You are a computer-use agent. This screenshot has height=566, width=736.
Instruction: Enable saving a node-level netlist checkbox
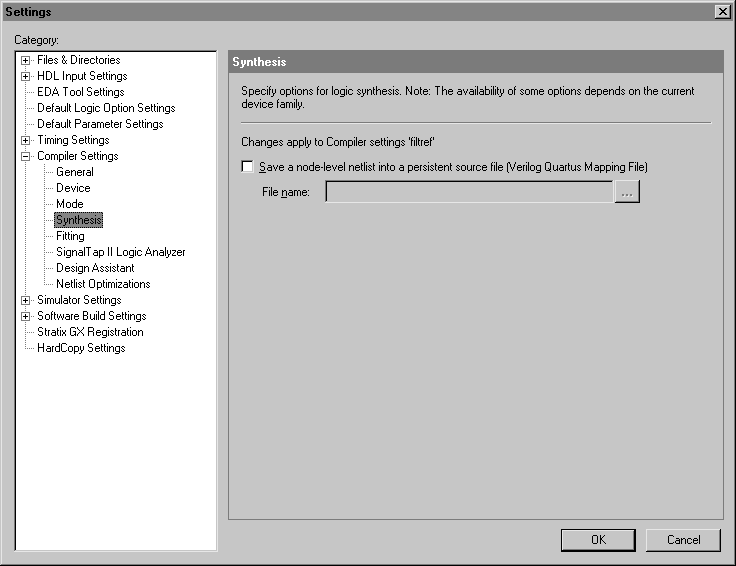248,167
